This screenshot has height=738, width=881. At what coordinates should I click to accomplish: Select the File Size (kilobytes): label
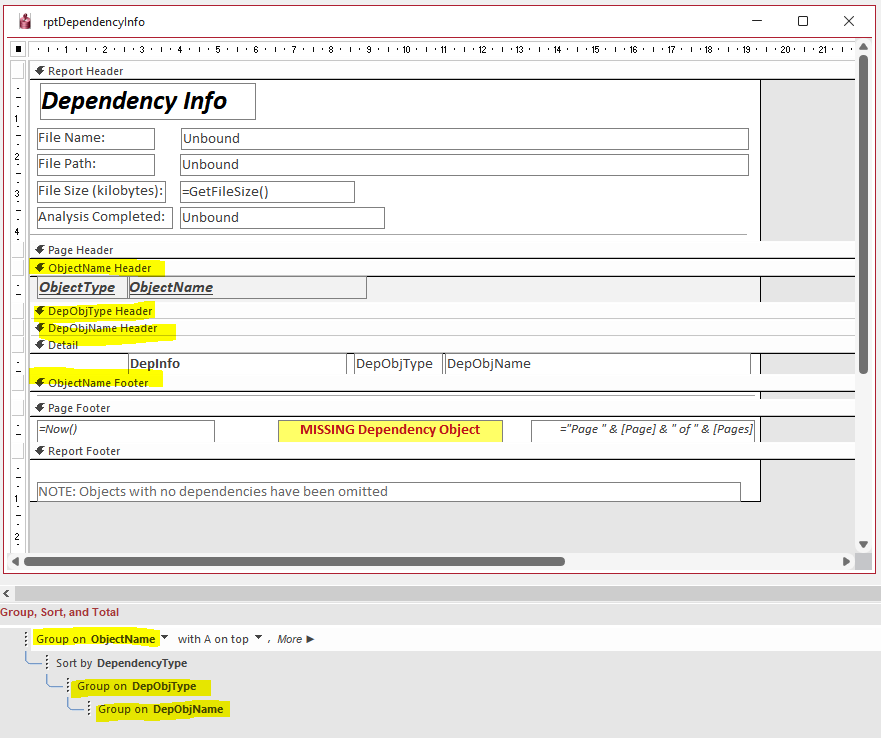pyautogui.click(x=101, y=192)
